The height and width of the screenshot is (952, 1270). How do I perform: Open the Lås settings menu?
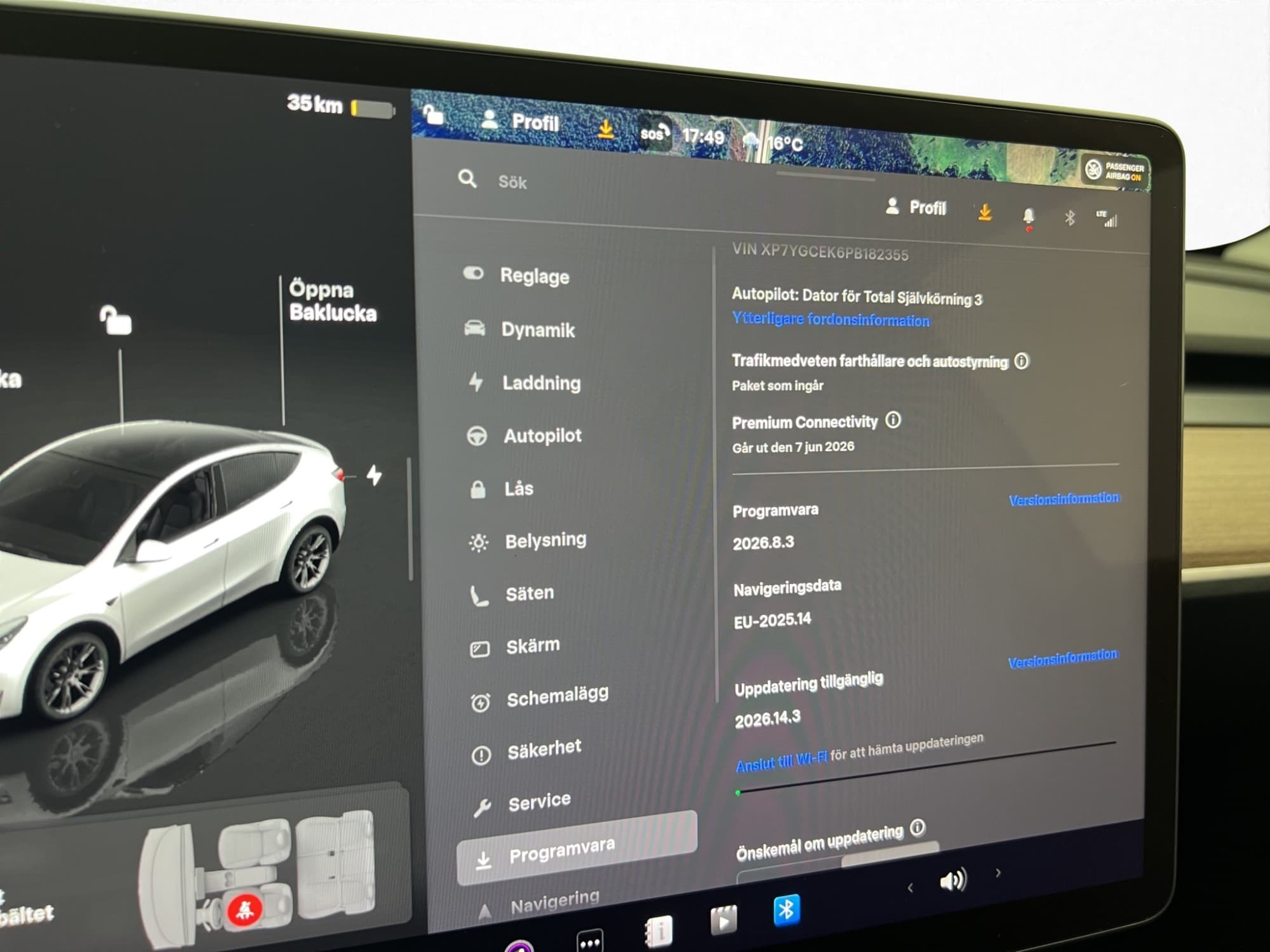501,489
